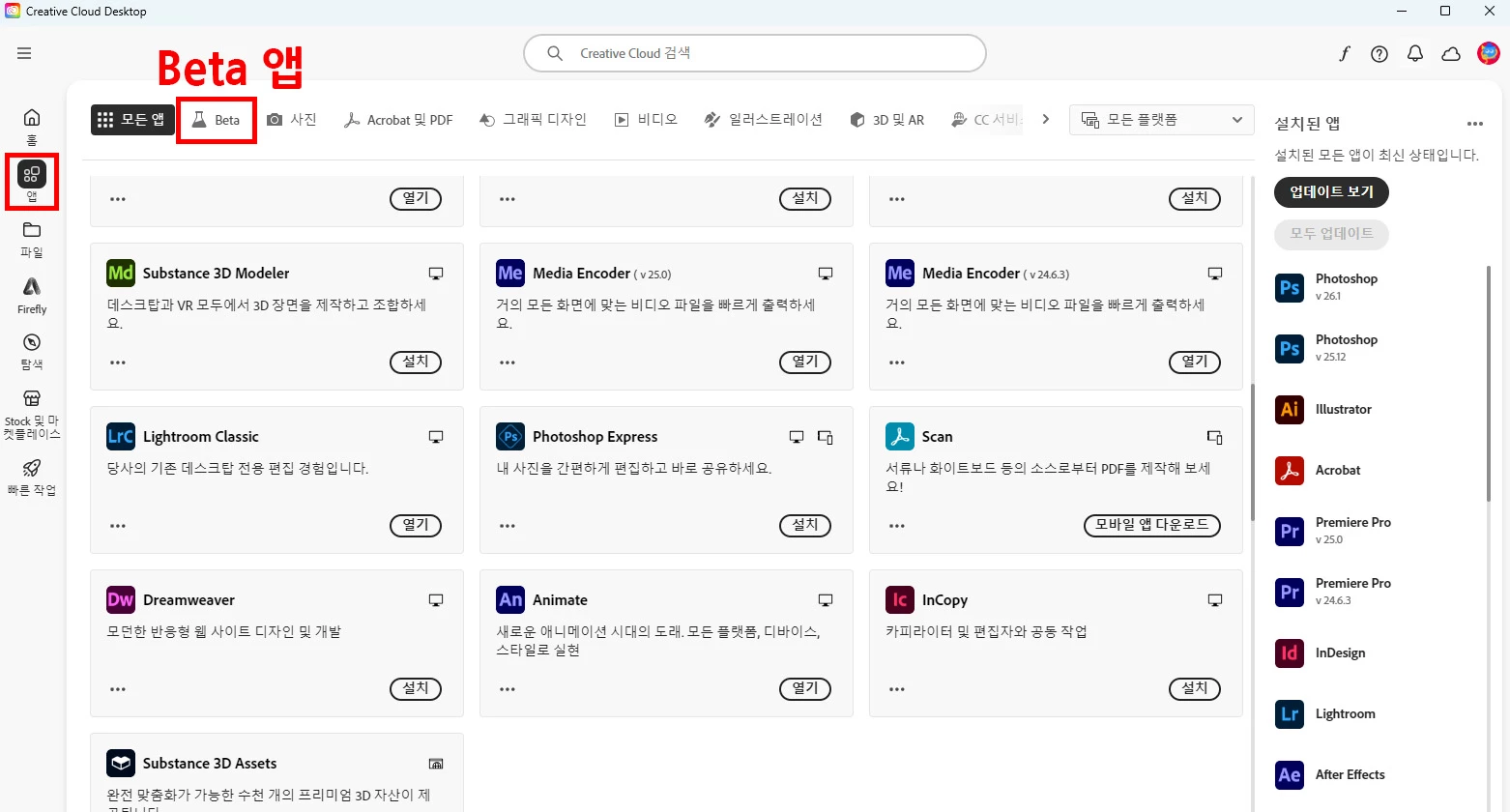The width and height of the screenshot is (1510, 812).
Task: Open the hamburger menu
Action: coord(24,53)
